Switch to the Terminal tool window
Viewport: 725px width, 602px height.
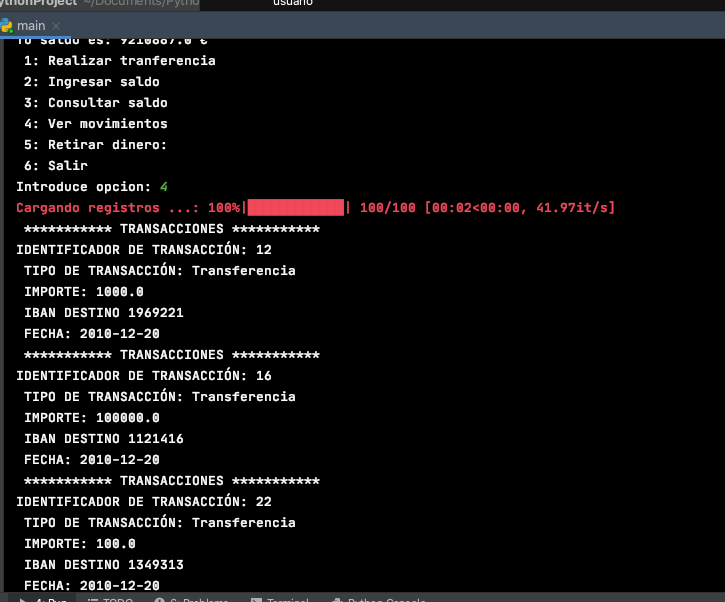[285, 600]
